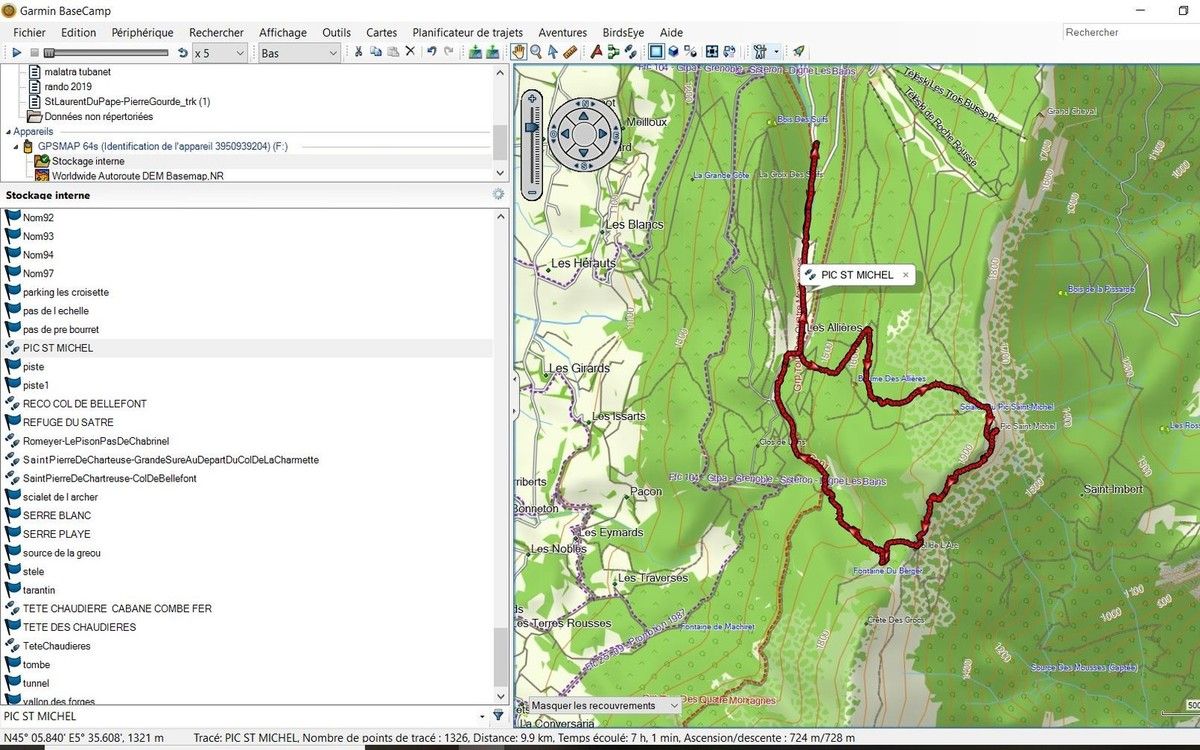Click the library tree scroll-down arrow
Image resolution: width=1200 pixels, height=750 pixels.
[501, 175]
